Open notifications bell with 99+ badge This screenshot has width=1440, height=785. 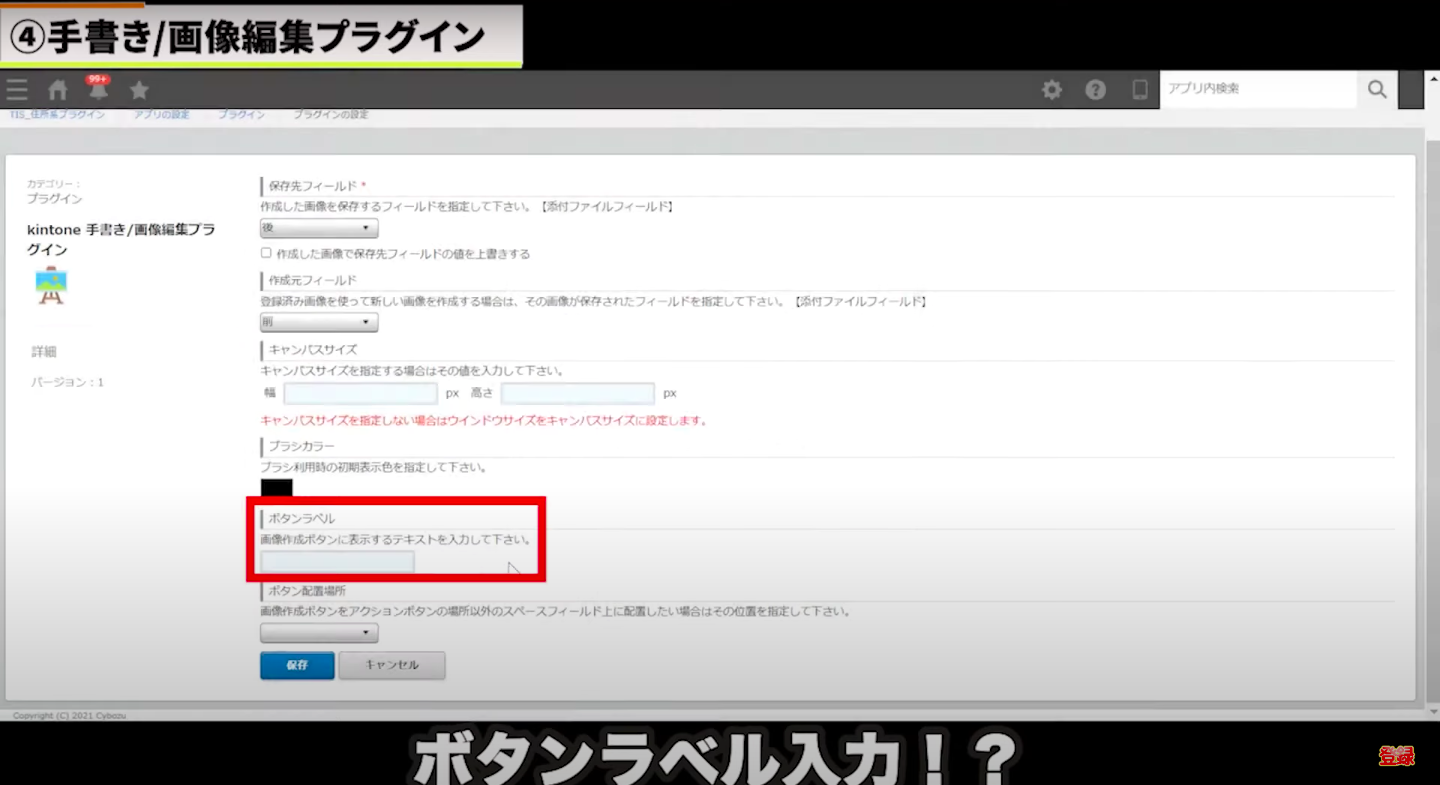[98, 90]
